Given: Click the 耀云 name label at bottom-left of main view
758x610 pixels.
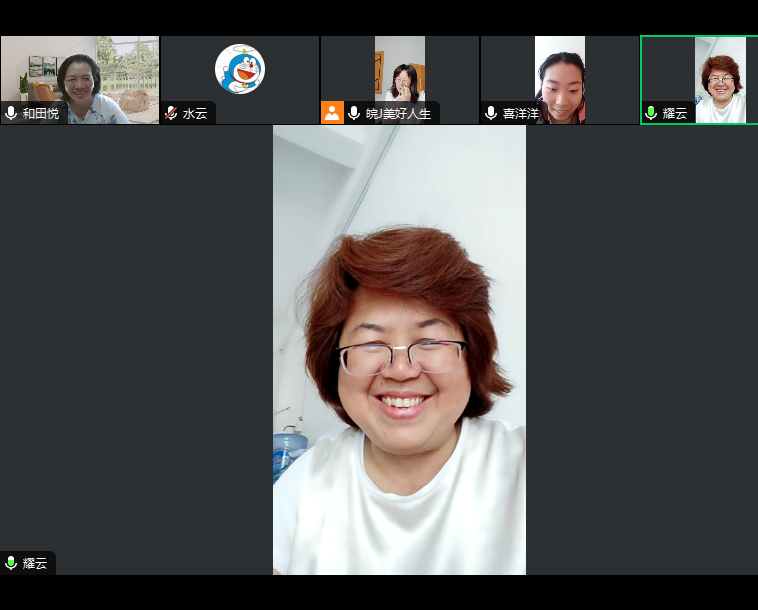Looking at the screenshot, I should [x=35, y=563].
